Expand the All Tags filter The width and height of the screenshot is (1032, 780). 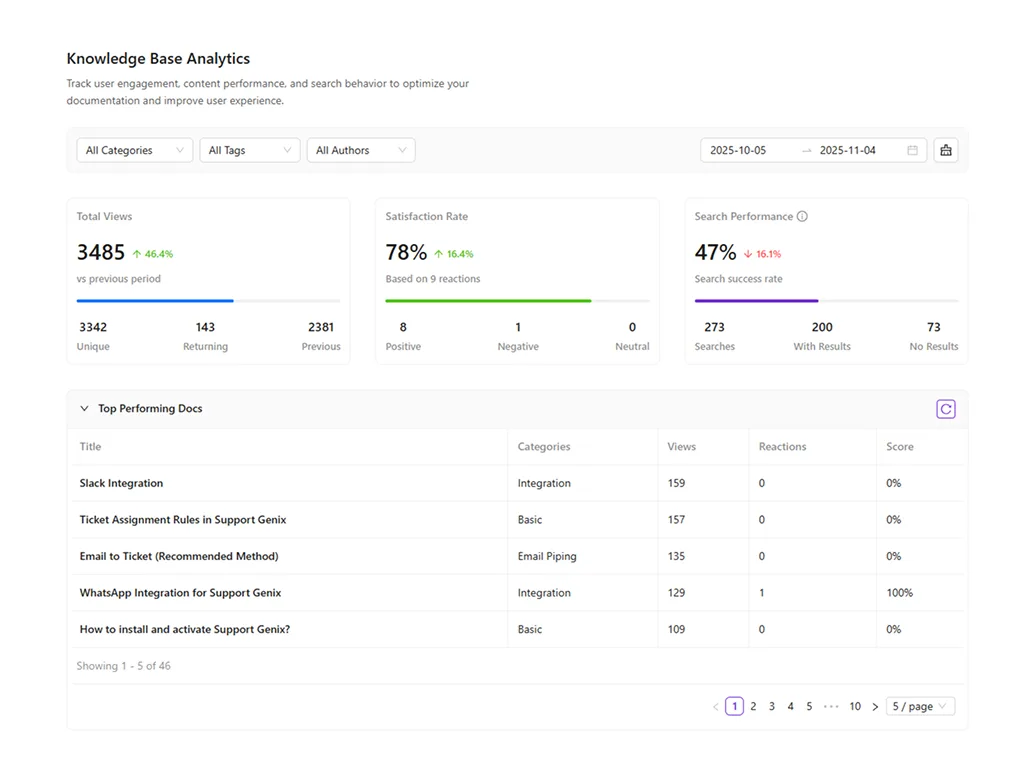point(249,151)
